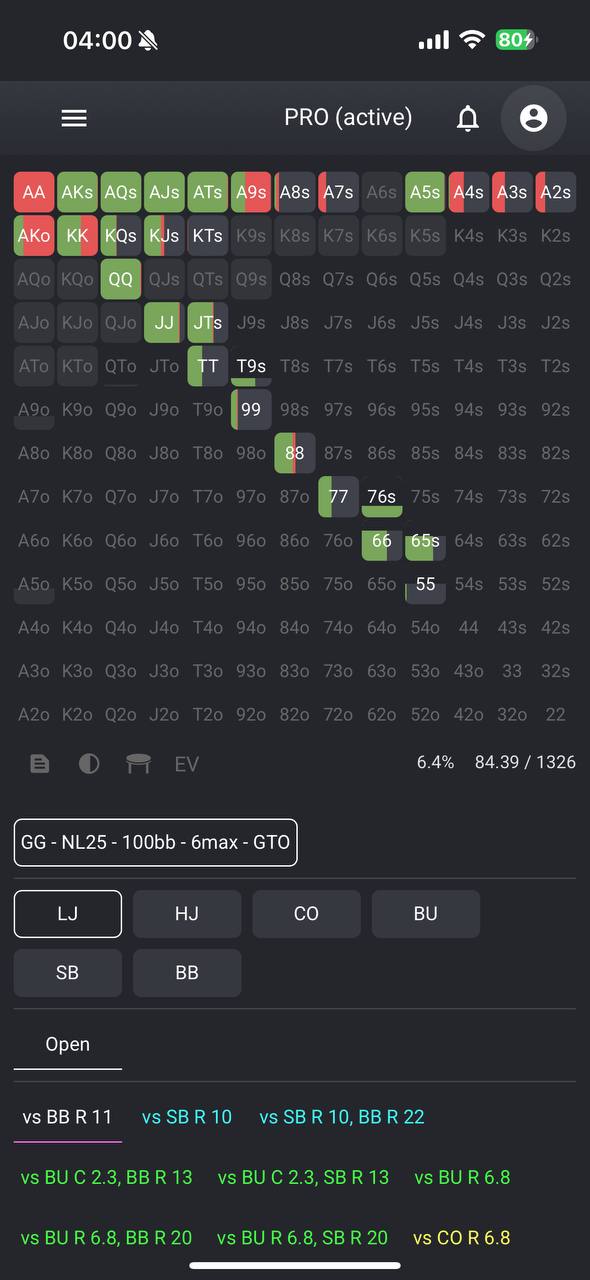Select the LJ position
This screenshot has width=590, height=1280.
point(68,914)
